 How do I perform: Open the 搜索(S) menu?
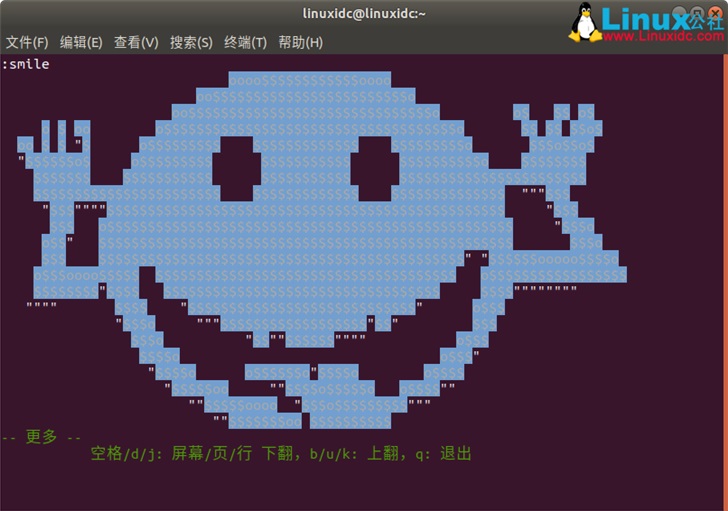(x=191, y=42)
